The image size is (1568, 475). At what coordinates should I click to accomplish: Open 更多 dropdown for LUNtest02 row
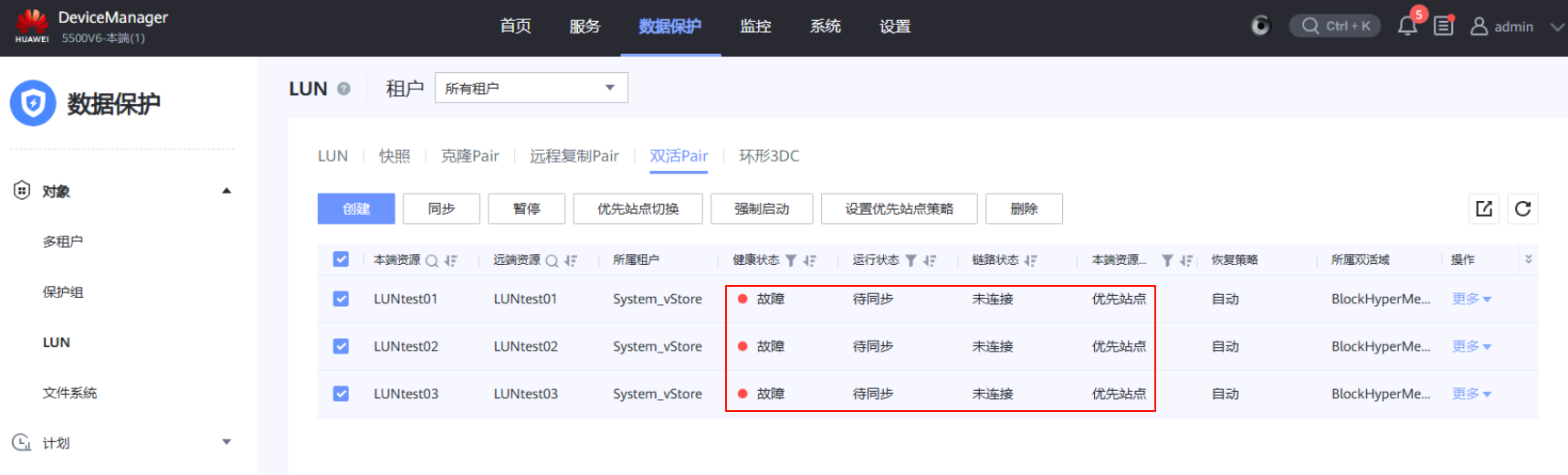[x=1471, y=346]
